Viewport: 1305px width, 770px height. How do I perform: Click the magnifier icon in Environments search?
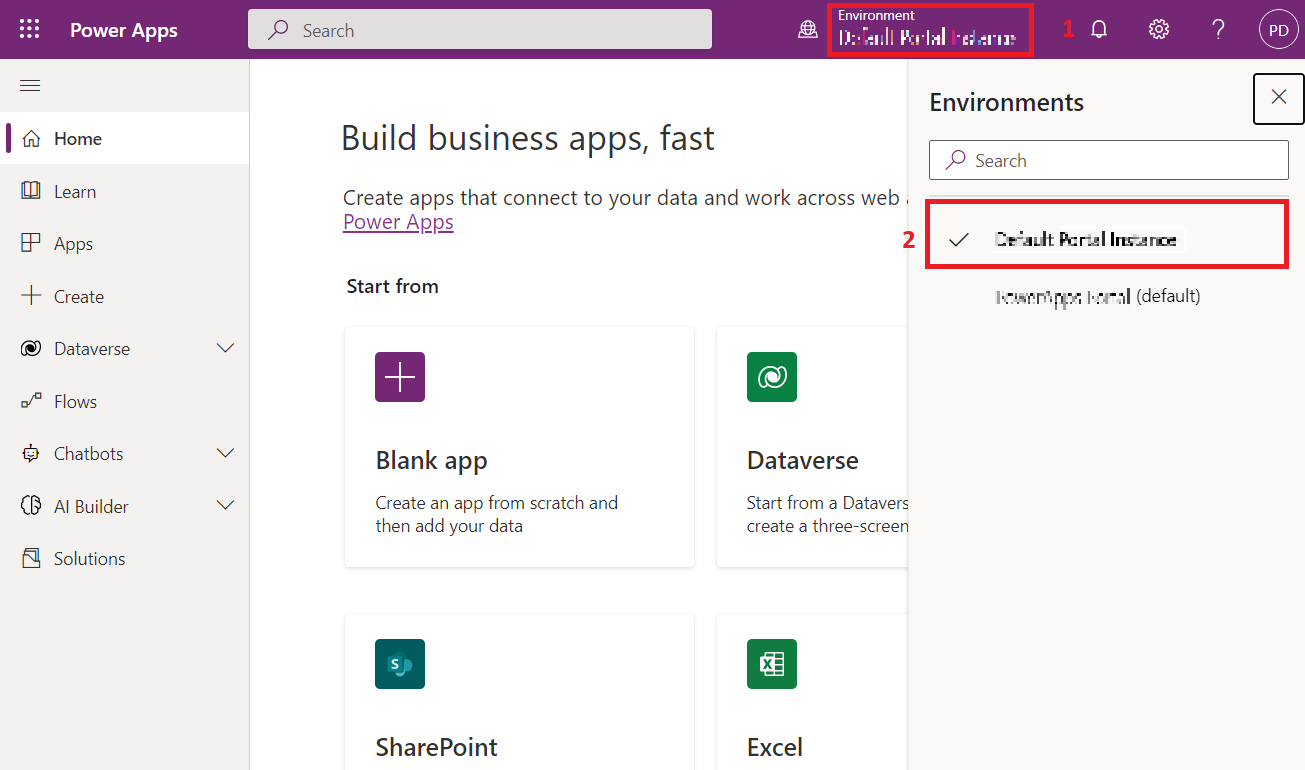point(956,160)
